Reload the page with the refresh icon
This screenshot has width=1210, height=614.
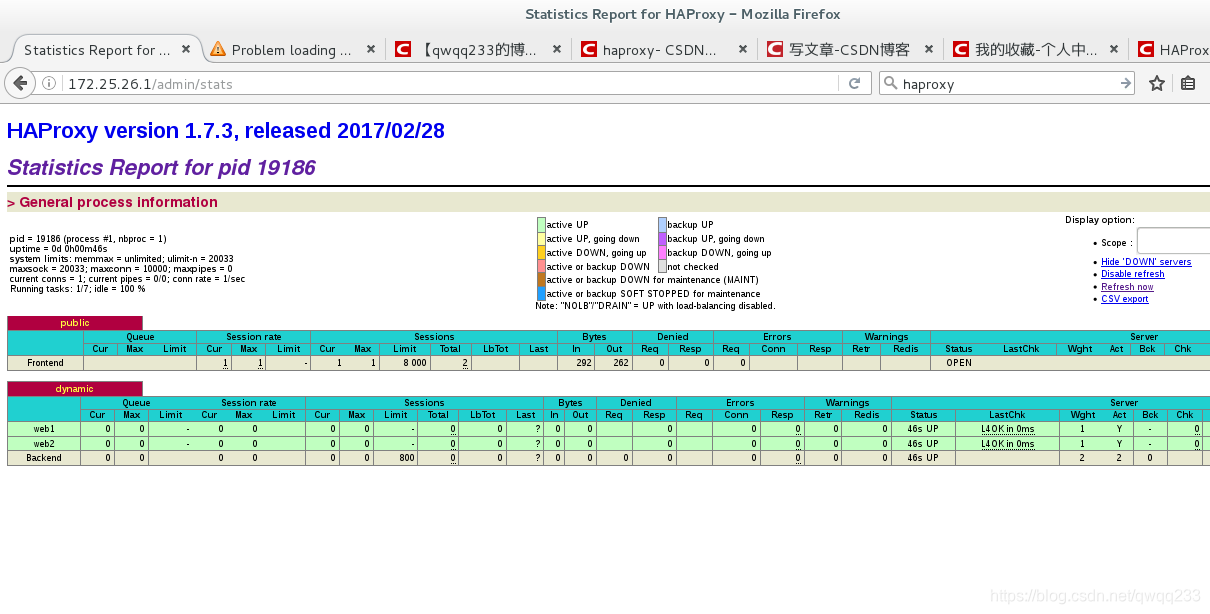pos(854,84)
